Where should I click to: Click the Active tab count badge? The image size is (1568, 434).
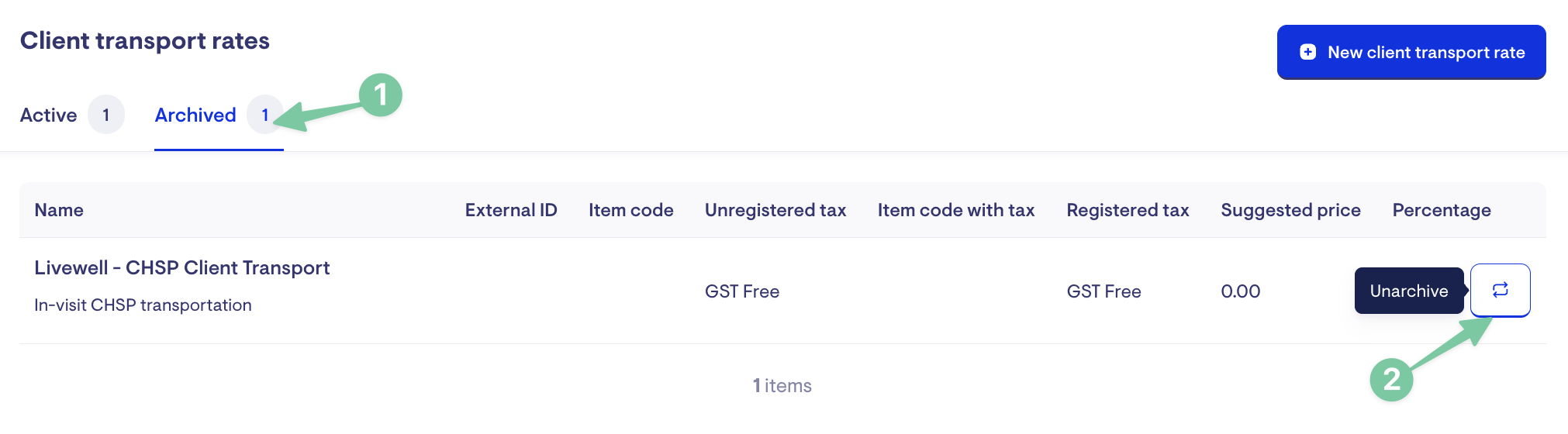tap(106, 115)
